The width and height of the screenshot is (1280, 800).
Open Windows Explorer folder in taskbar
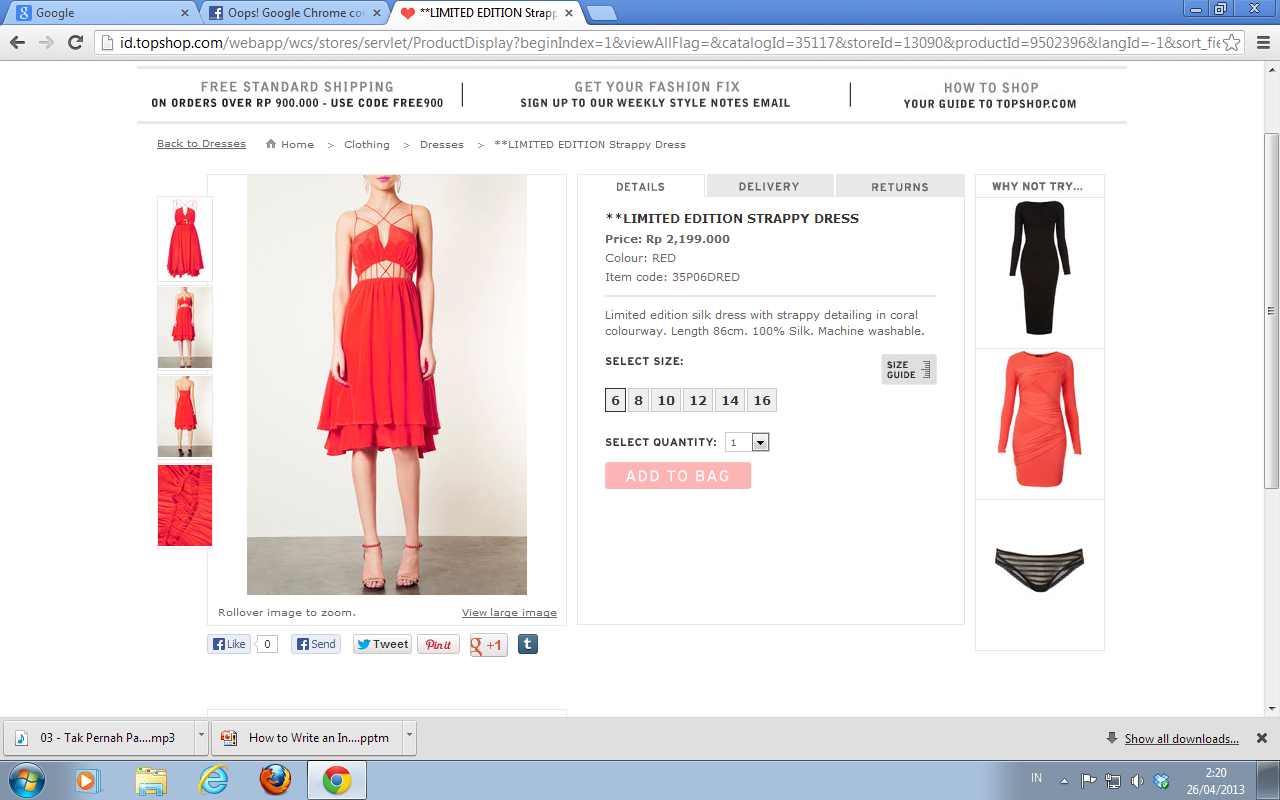(151, 780)
